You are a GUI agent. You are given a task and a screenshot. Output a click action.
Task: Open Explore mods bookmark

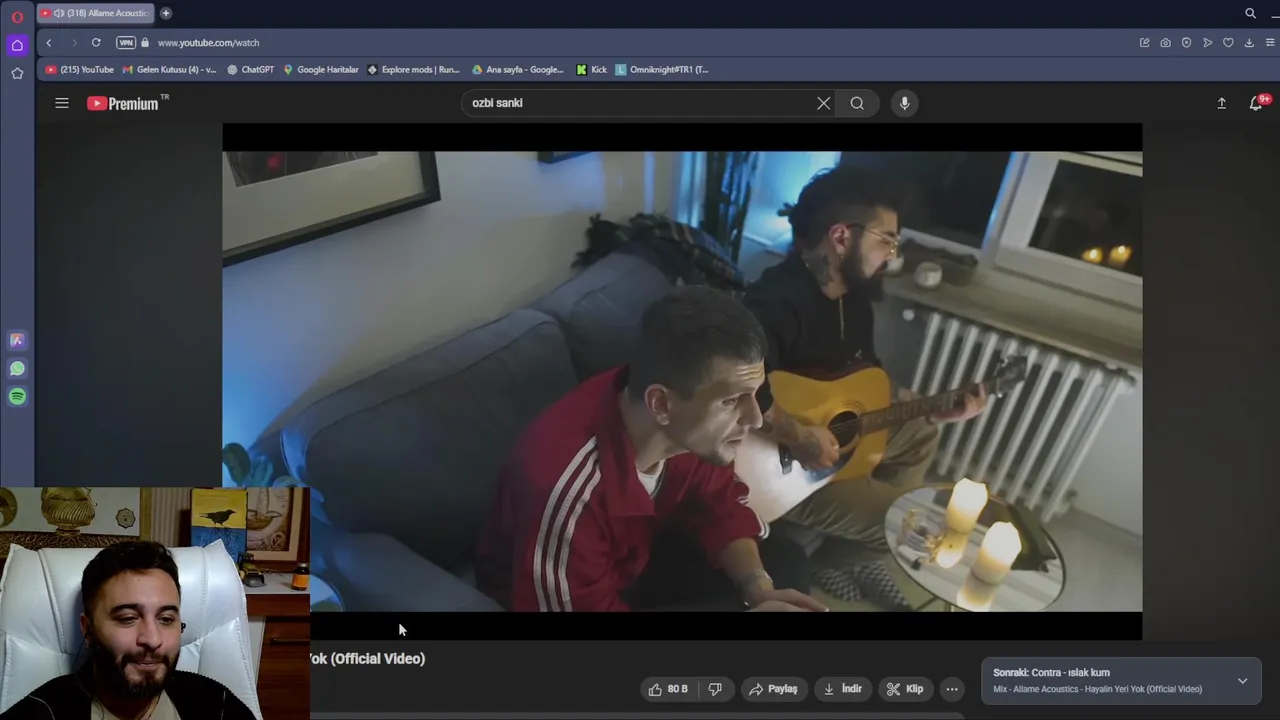tap(414, 70)
